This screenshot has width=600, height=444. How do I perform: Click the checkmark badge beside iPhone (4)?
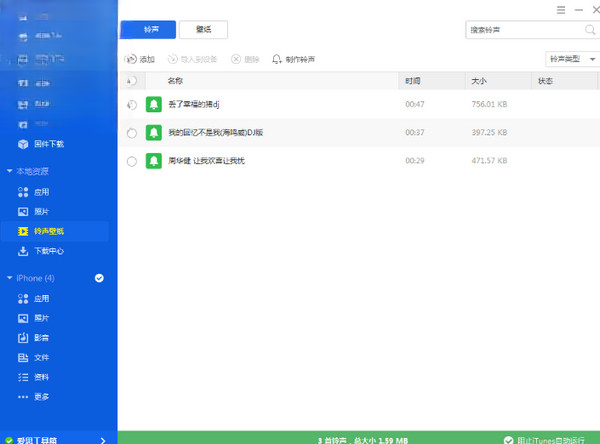99,278
